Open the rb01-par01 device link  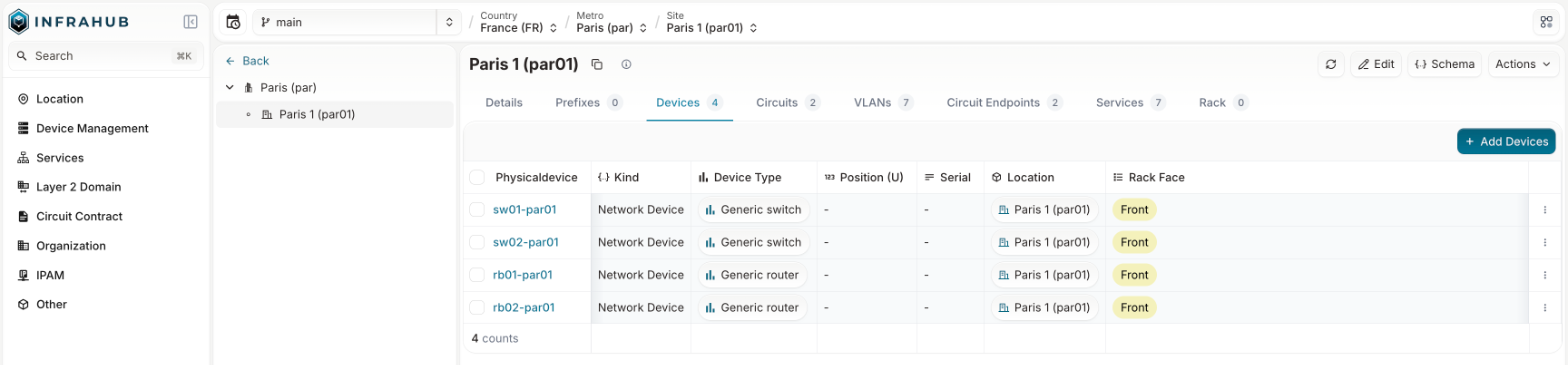pyautogui.click(x=523, y=275)
